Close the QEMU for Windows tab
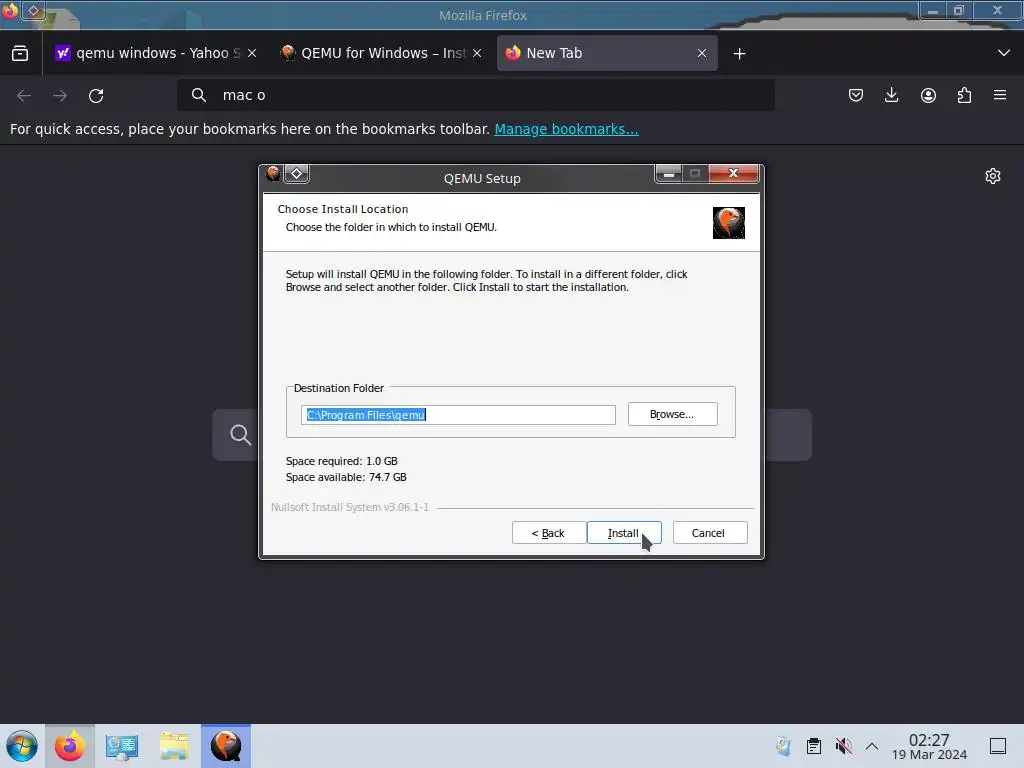The height and width of the screenshot is (768, 1024). (x=477, y=53)
